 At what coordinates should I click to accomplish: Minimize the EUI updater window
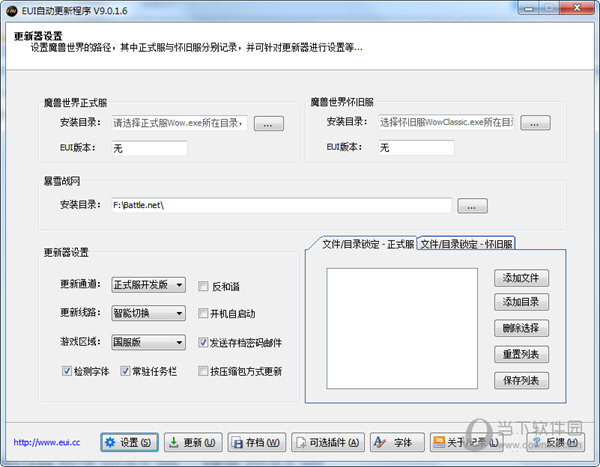tap(529, 8)
